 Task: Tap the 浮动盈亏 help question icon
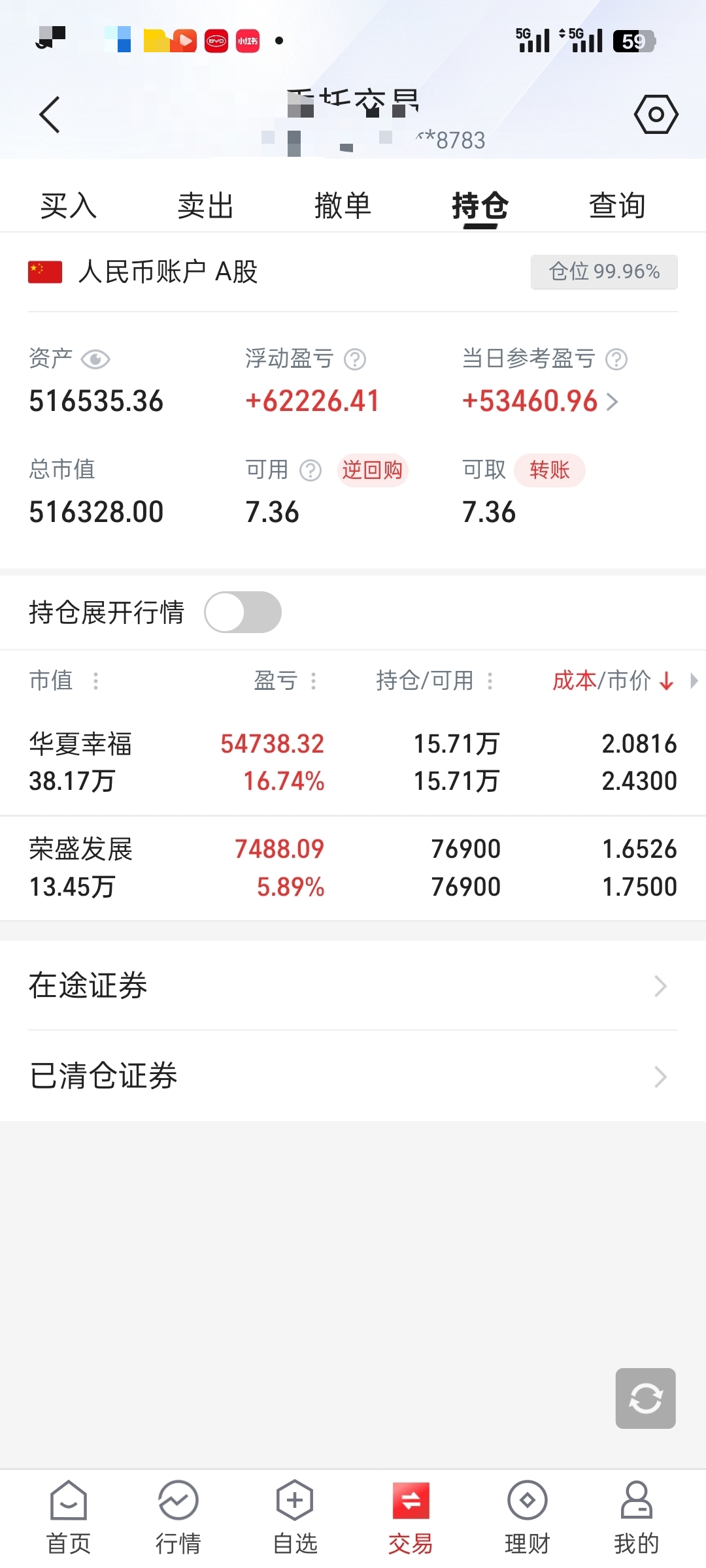355,359
